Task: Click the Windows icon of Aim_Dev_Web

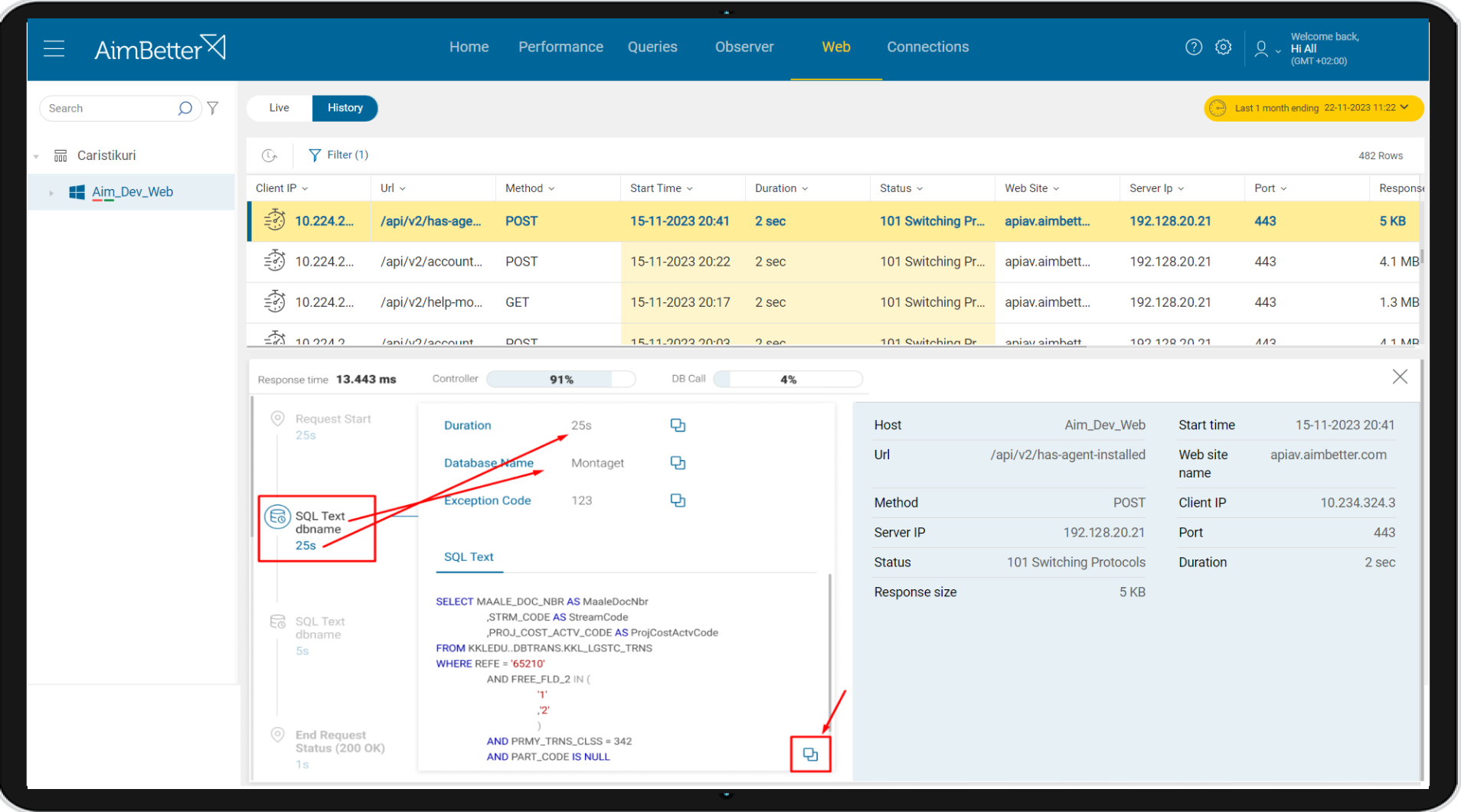Action: point(77,192)
